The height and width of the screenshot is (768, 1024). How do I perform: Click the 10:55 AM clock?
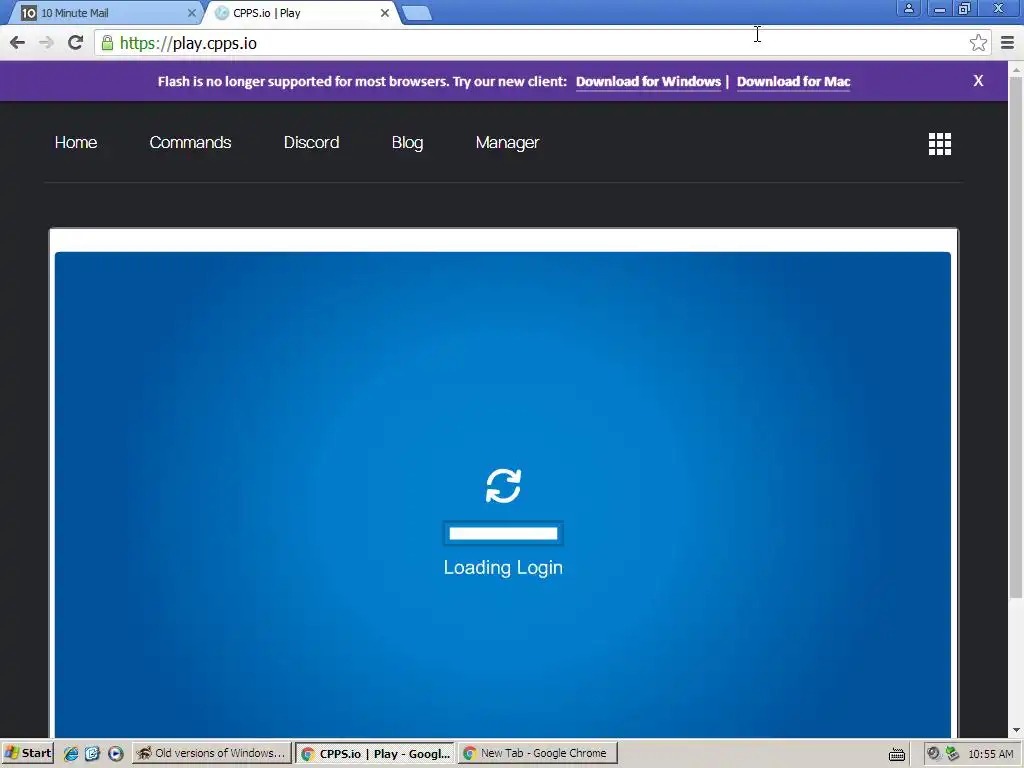(x=991, y=754)
